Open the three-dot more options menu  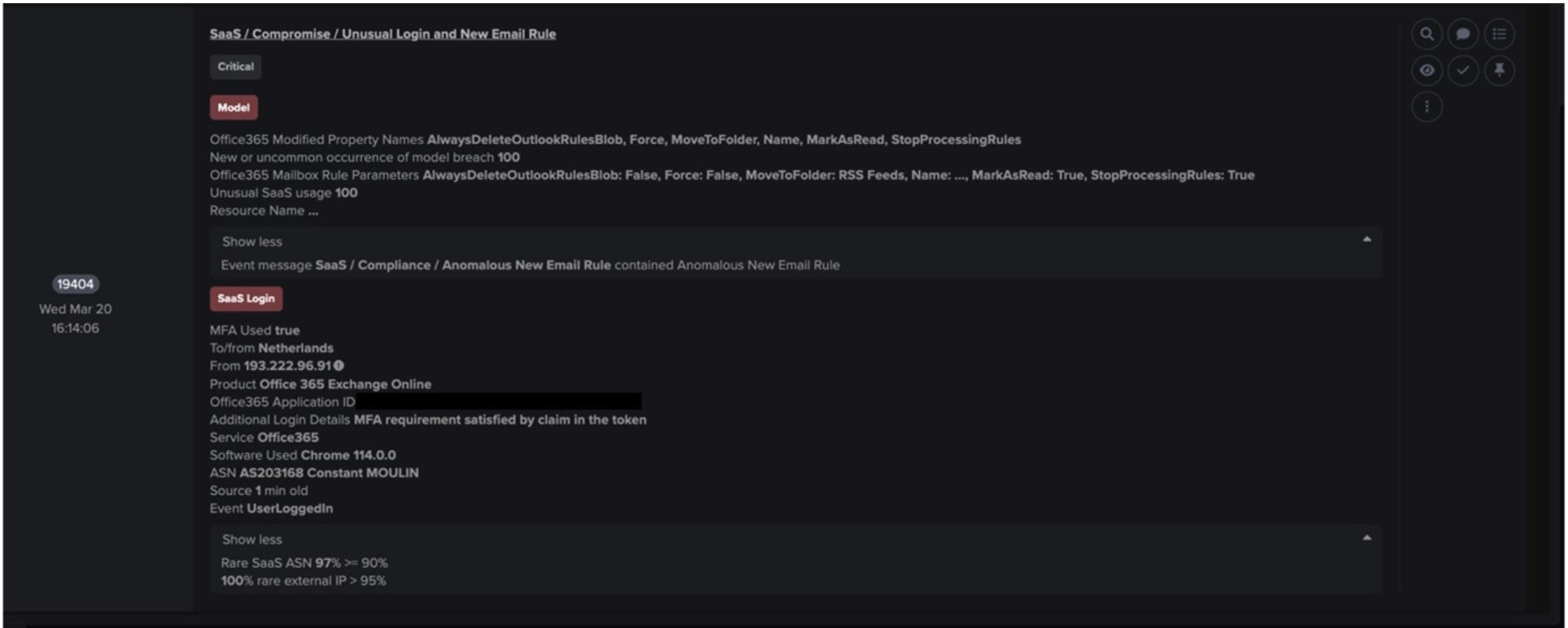click(x=1427, y=107)
